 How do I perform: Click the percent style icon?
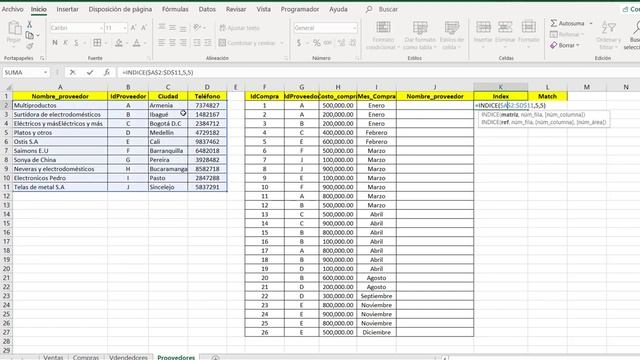click(317, 42)
